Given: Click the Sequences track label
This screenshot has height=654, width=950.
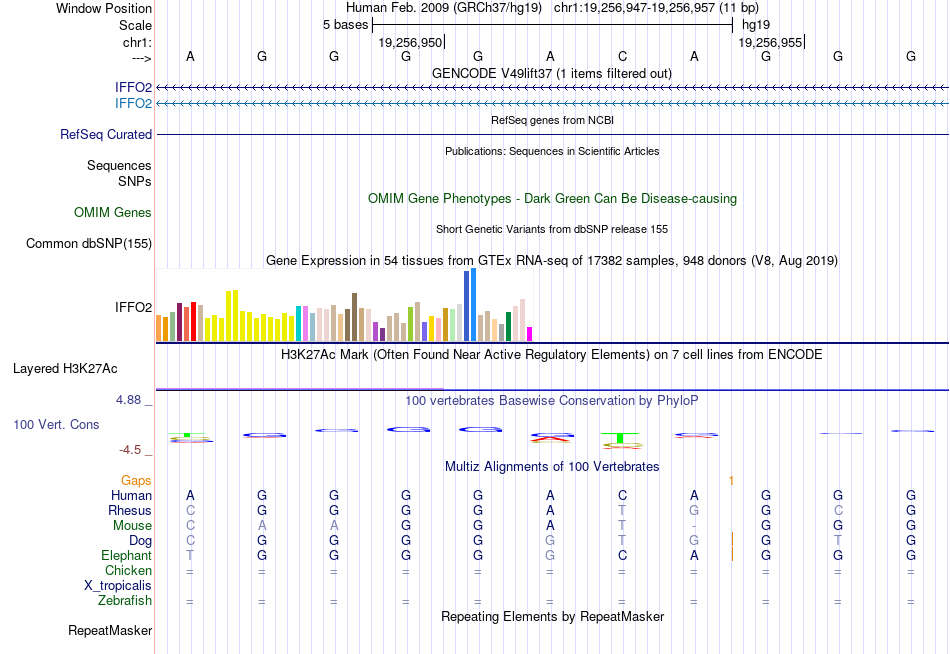Looking at the screenshot, I should coord(119,165).
